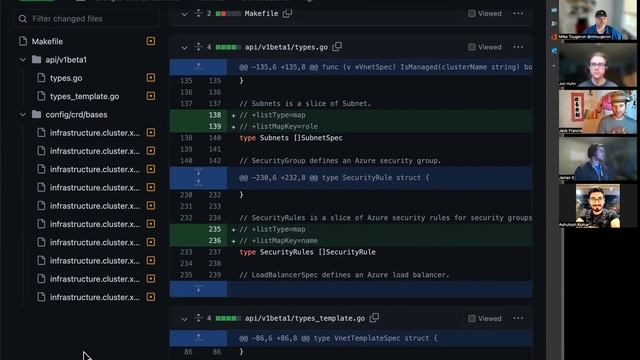Collapse the api/v1beta1 folder
Image resolution: width=640 pixels, height=360 pixels.
(23, 60)
